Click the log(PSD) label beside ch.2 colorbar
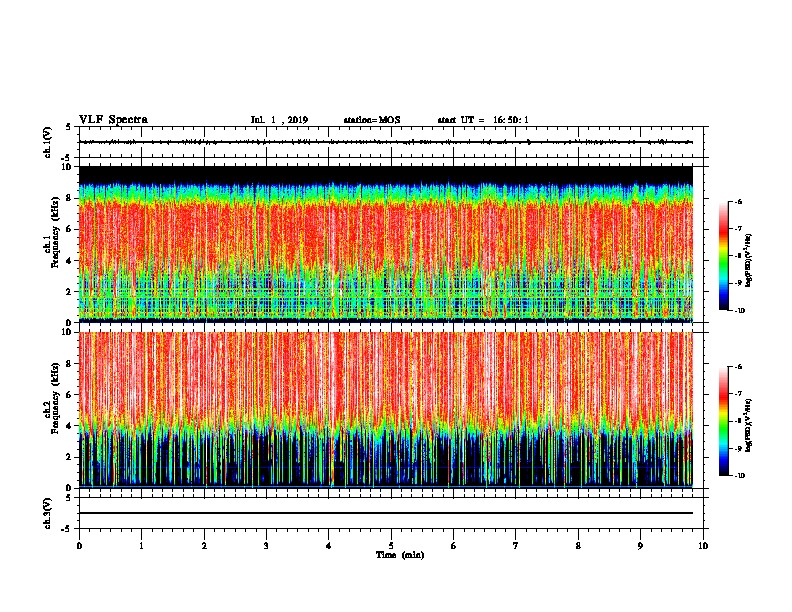The height and width of the screenshot is (612, 792). 748,425
